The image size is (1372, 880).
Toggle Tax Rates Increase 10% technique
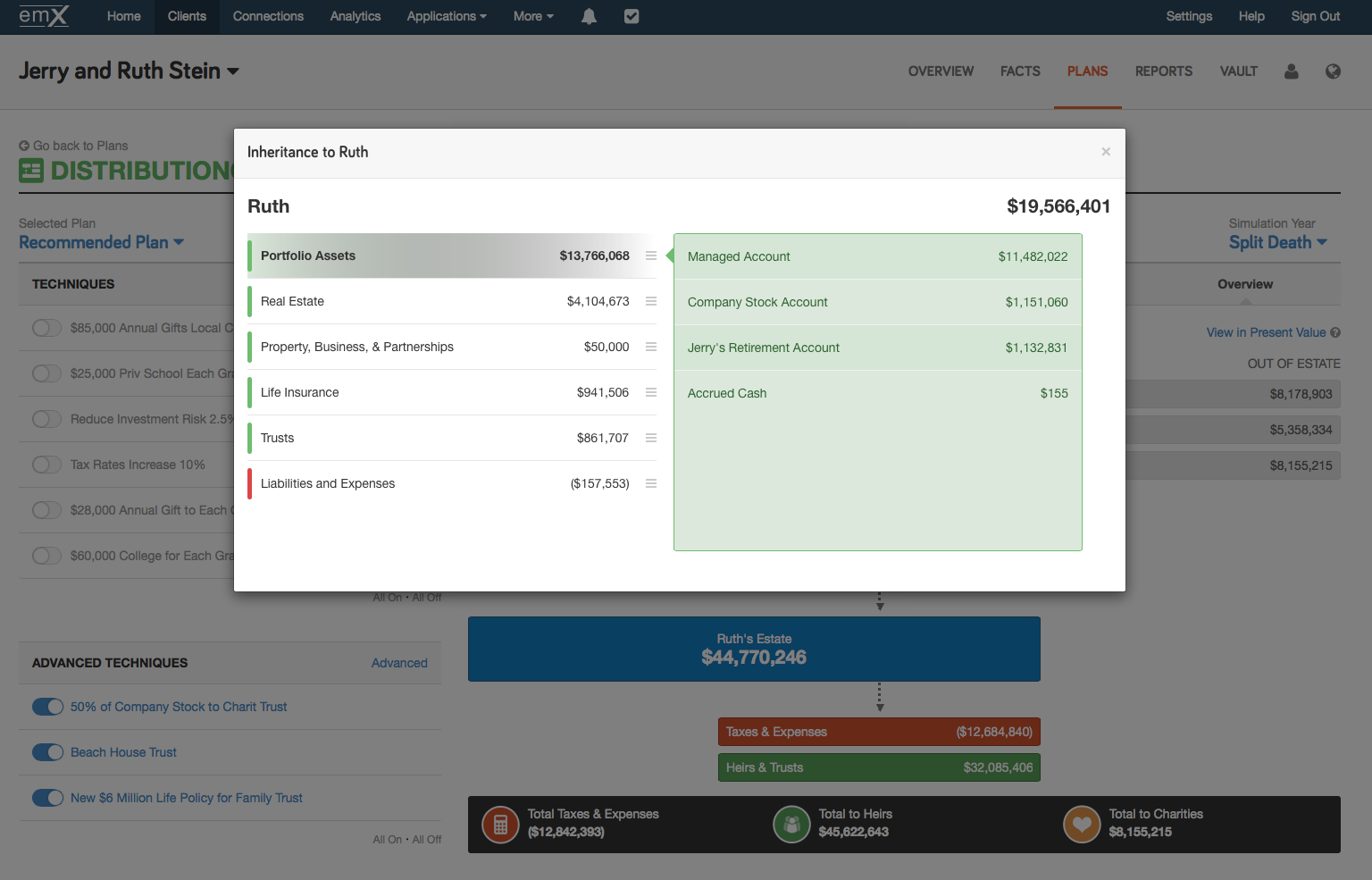click(x=46, y=465)
